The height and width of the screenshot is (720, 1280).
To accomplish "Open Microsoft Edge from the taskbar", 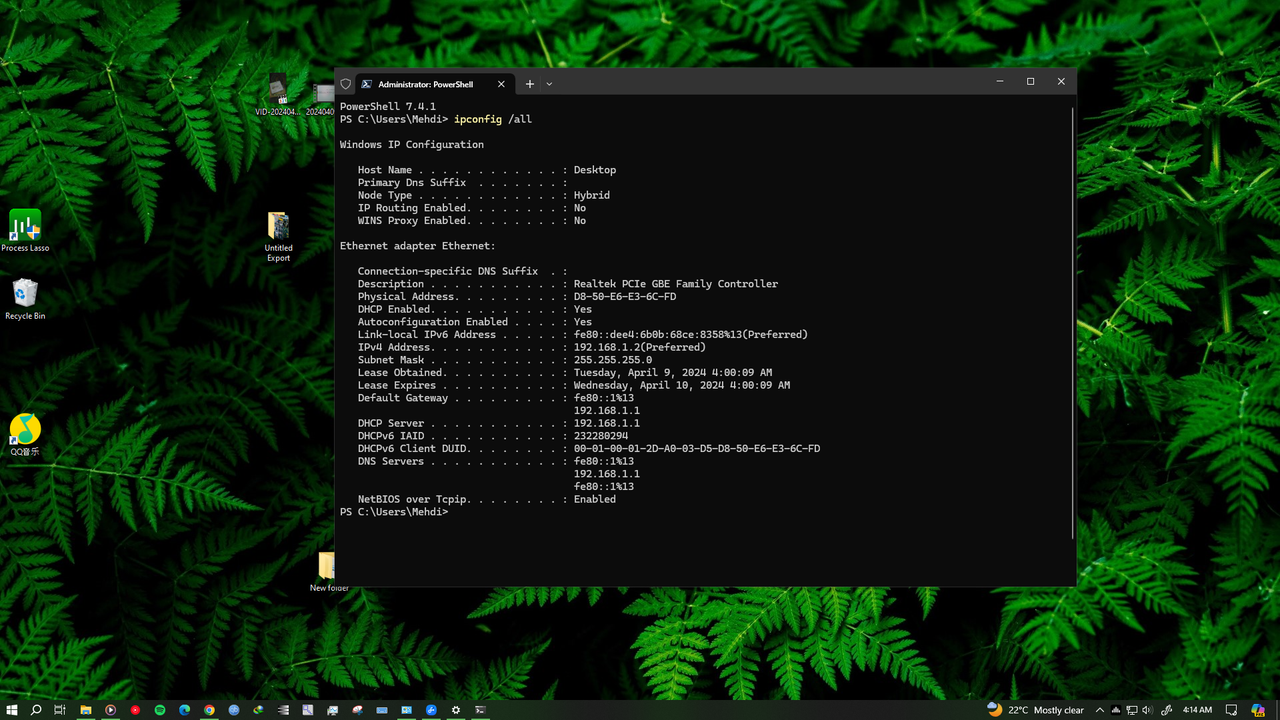I will 185,710.
